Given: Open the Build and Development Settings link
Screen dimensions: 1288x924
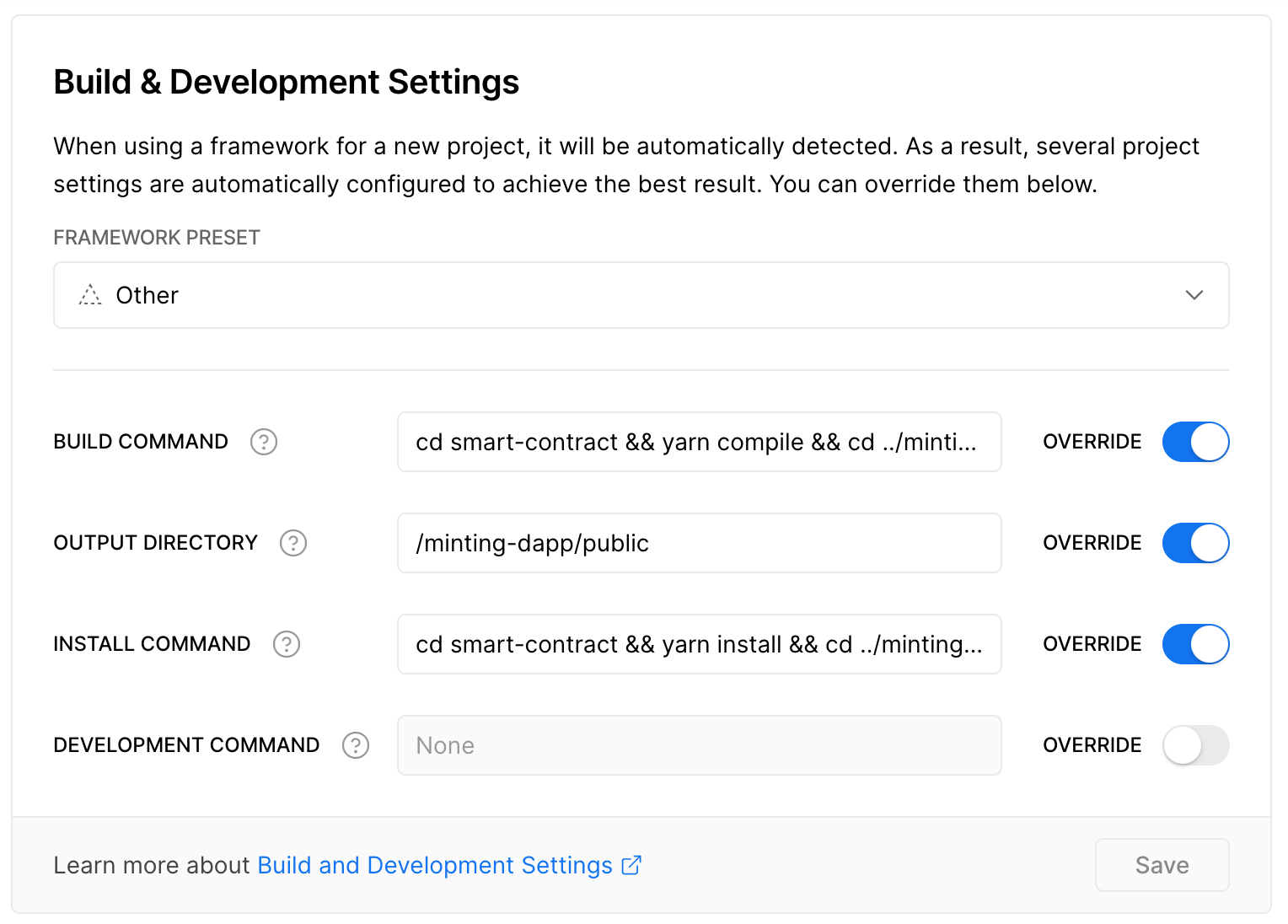Looking at the screenshot, I should point(434,865).
